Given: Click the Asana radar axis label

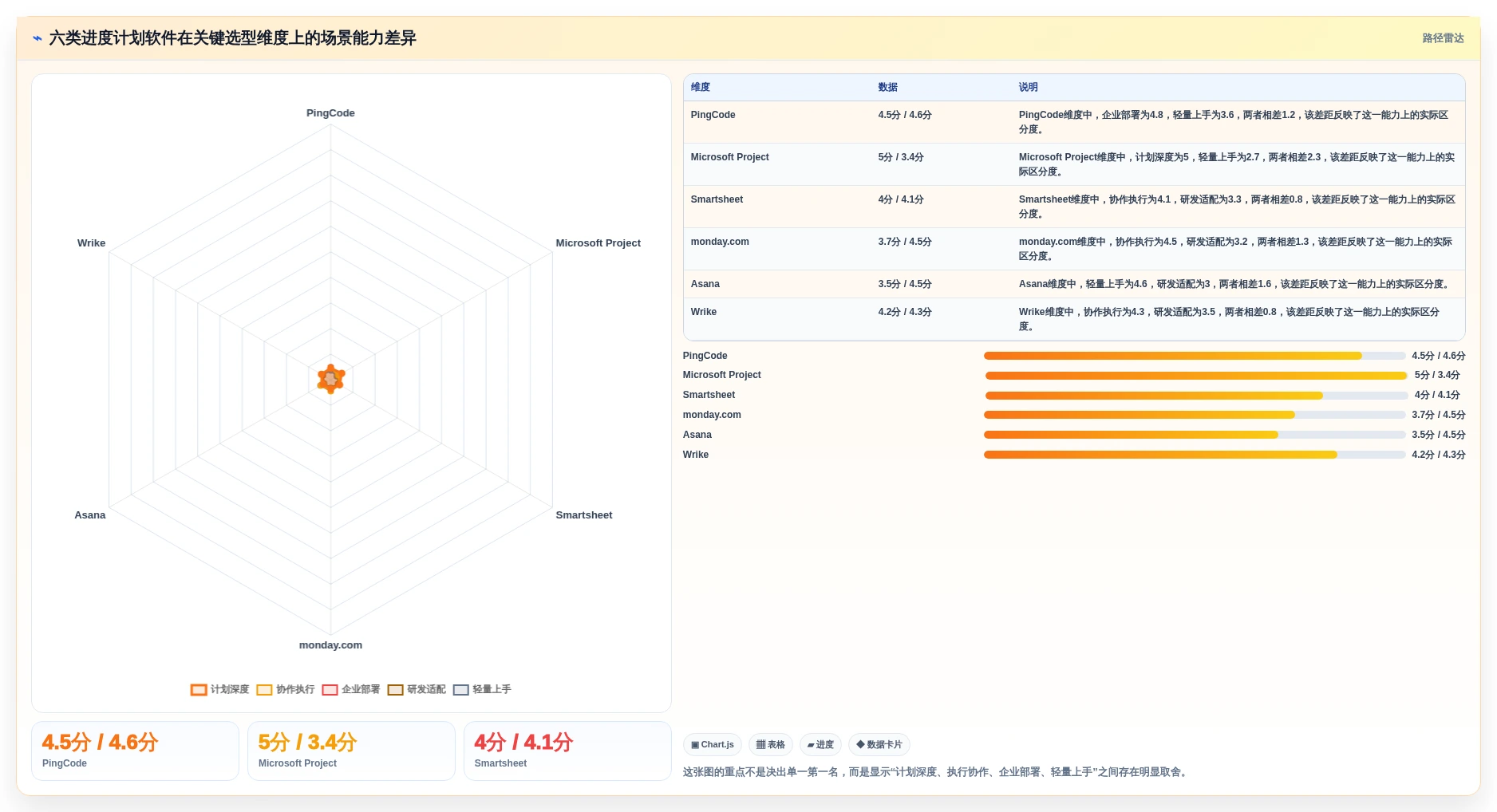Looking at the screenshot, I should point(90,515).
